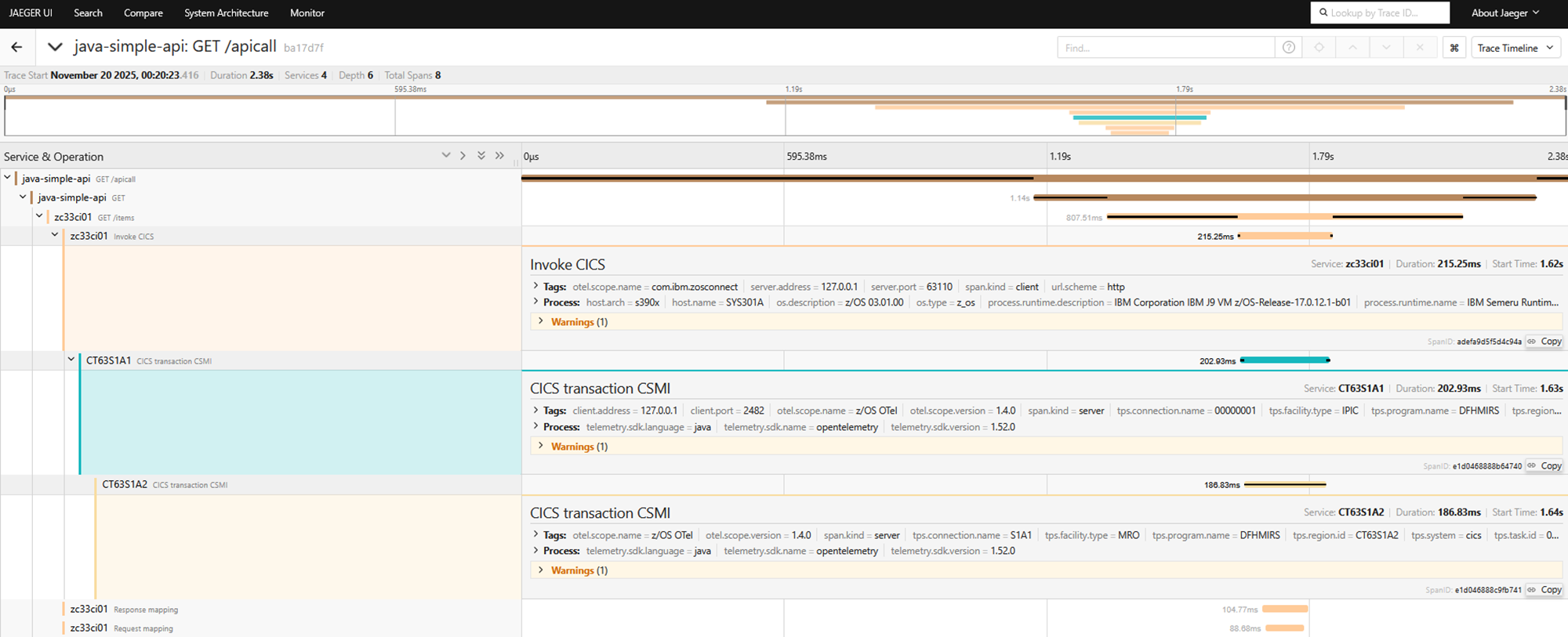The width and height of the screenshot is (1568, 637).
Task: Click the Response mapping span bar, 104.77ms
Action: (x=1285, y=609)
